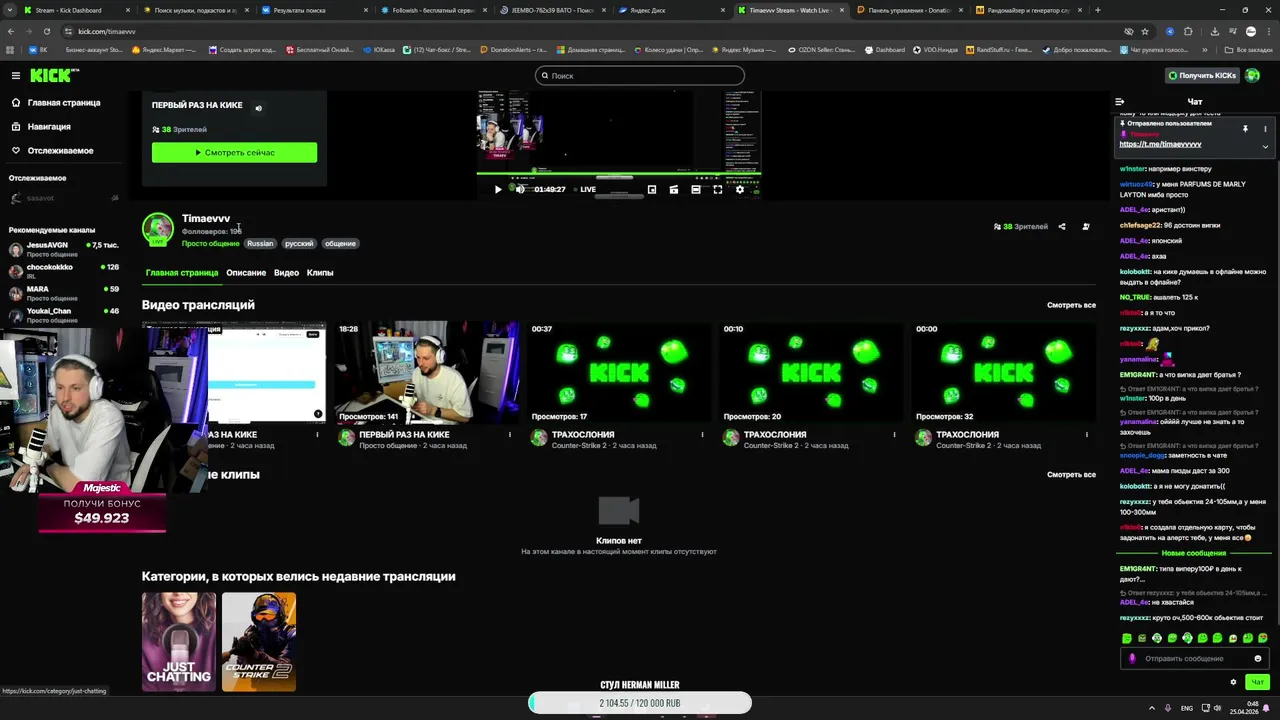
Task: Open the 18:28 ПЕРВЫЙ РАЗ НА КИКЕ video thumbnail
Action: (426, 372)
